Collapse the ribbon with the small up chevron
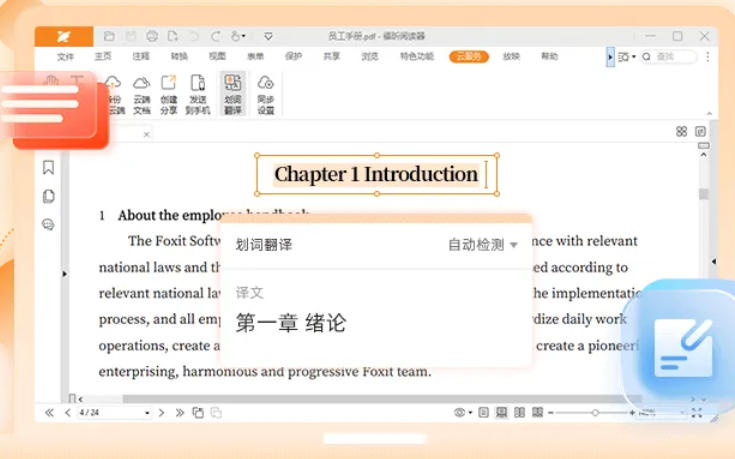 709,113
